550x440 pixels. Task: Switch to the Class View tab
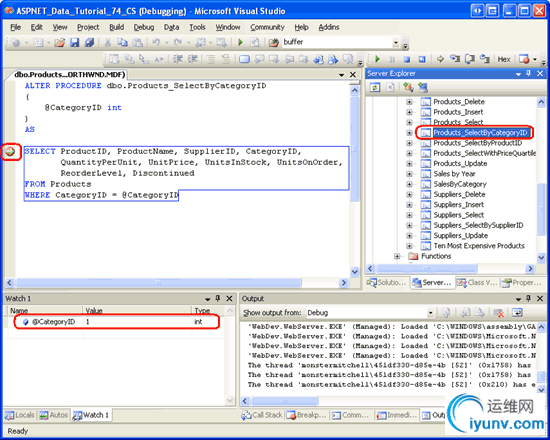coord(477,282)
